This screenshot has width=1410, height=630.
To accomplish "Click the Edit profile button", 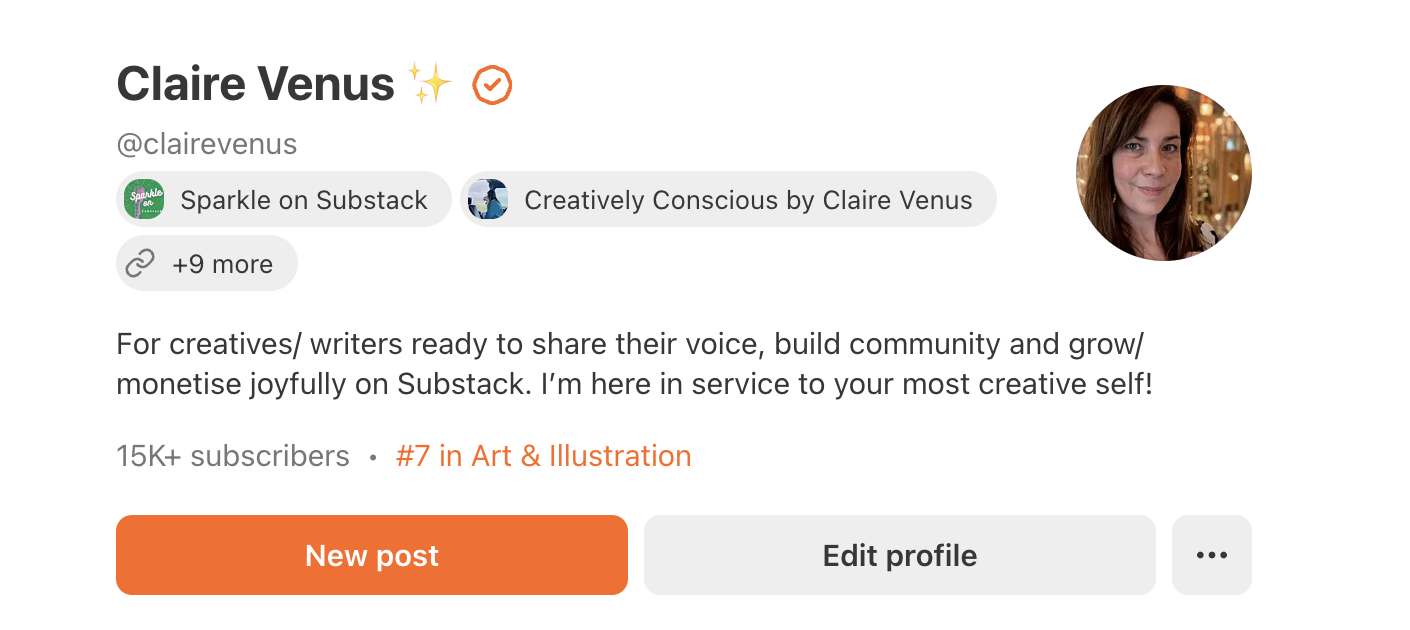I will click(x=899, y=555).
